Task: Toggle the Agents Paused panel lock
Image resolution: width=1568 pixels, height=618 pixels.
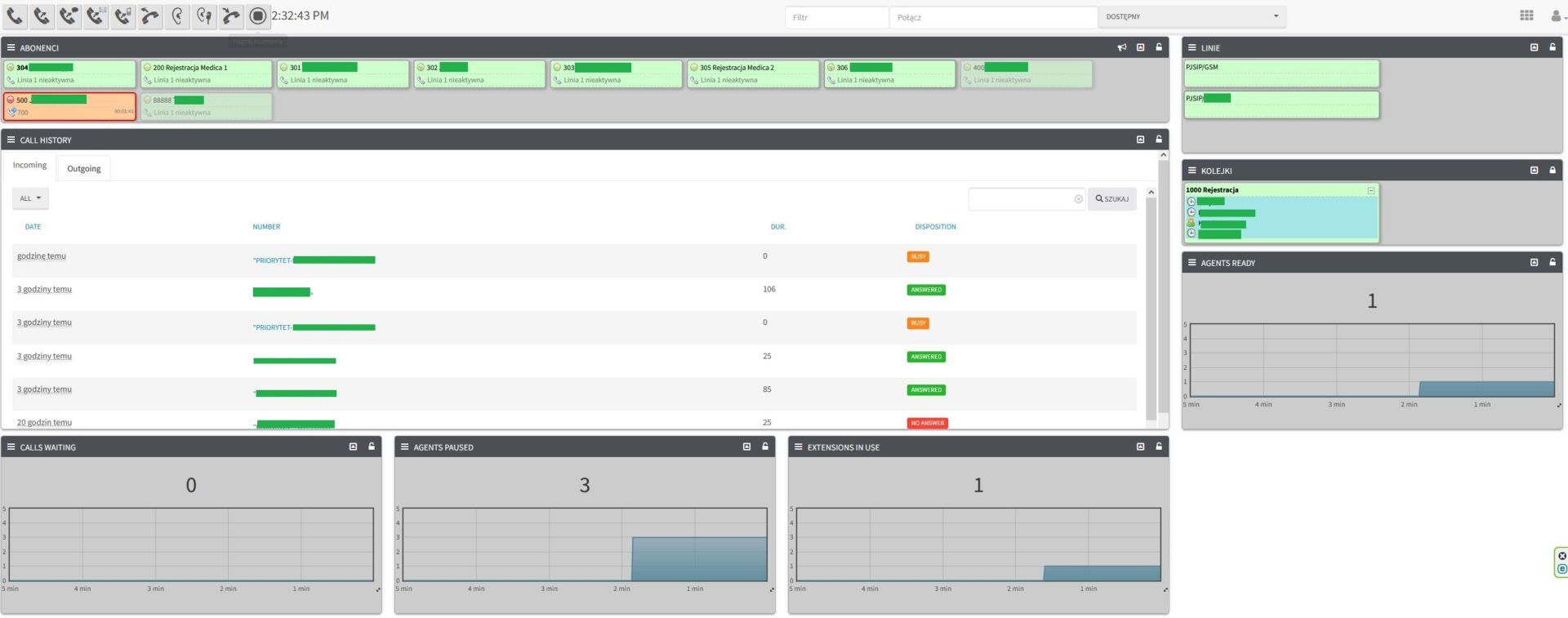Action: tap(765, 447)
